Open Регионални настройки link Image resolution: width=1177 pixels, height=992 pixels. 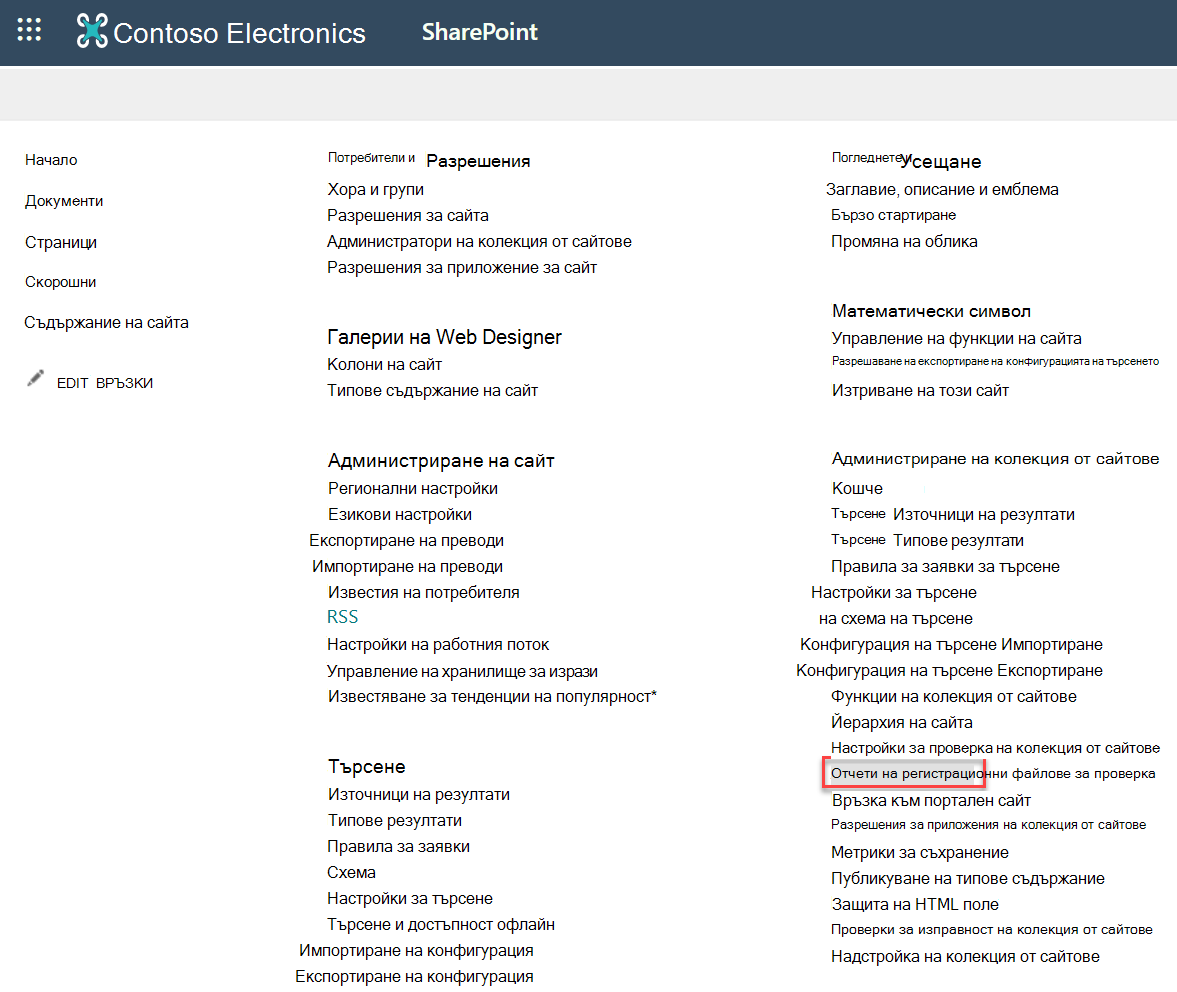pyautogui.click(x=413, y=488)
